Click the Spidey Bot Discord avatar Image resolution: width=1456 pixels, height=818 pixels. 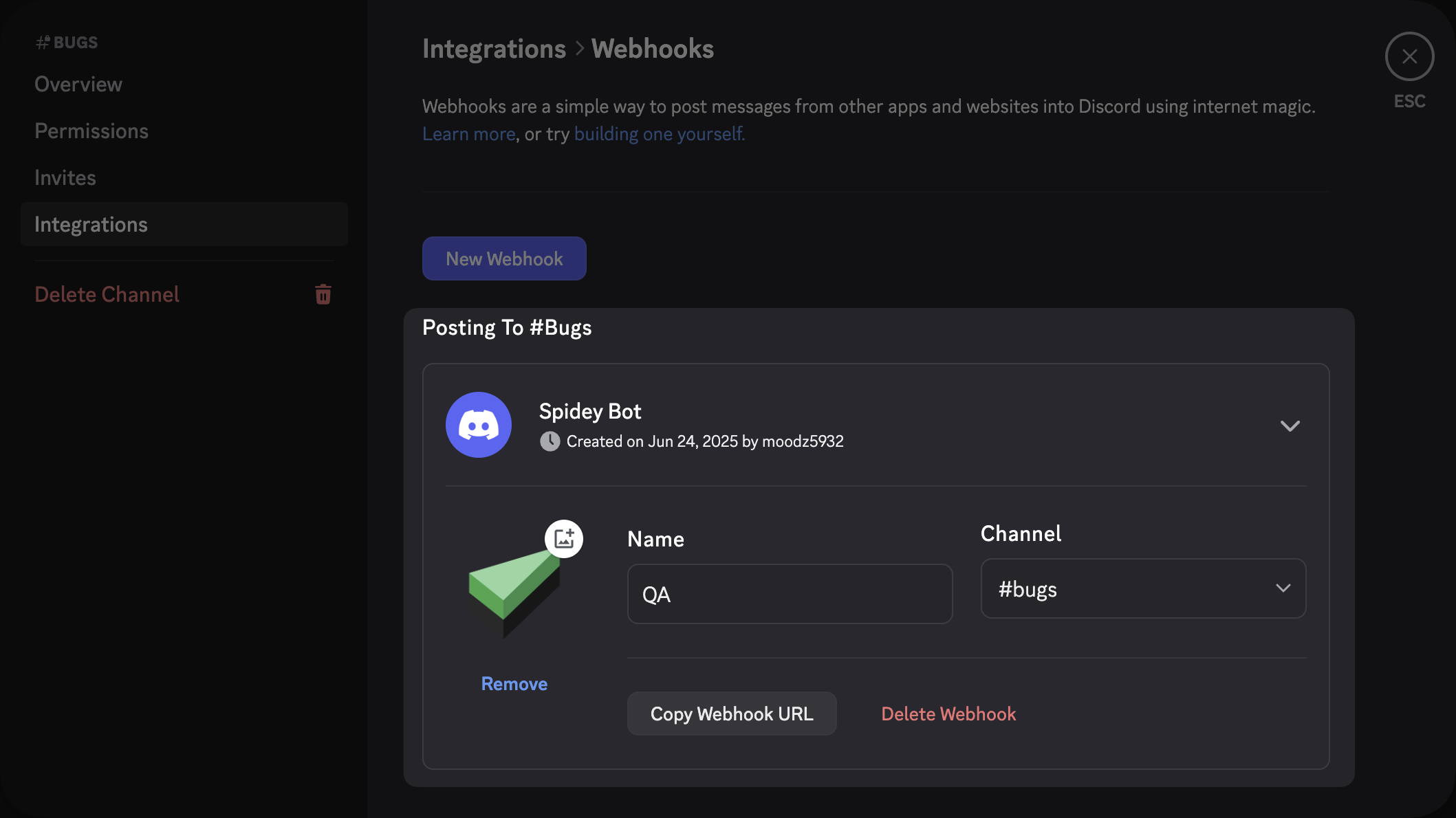point(478,425)
